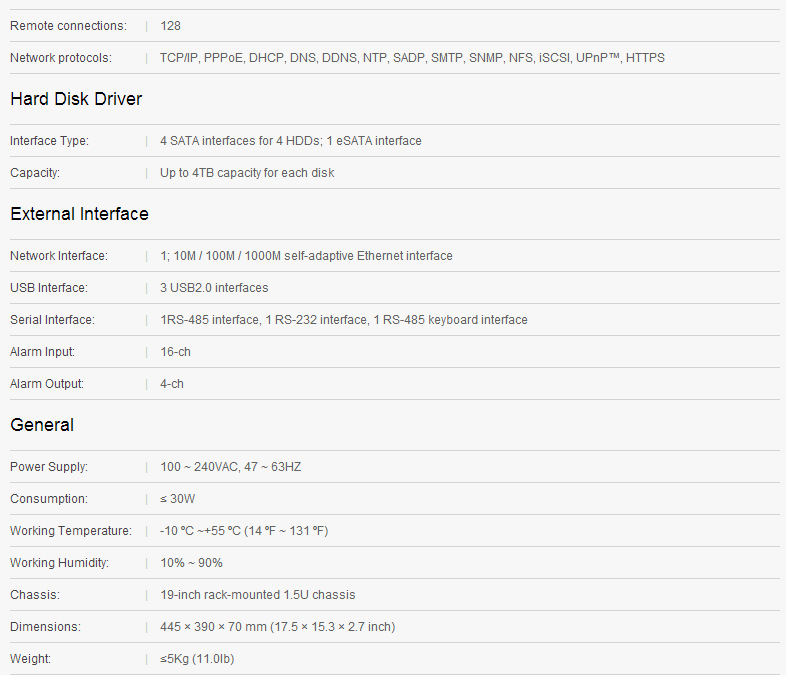
Task: Click the External Interface section heading
Action: point(79,214)
